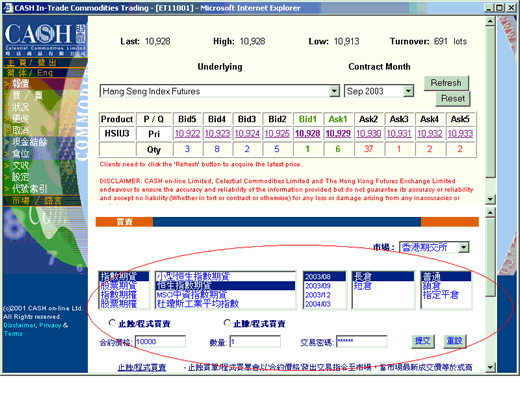Open the 現金結餘 cash balance menu item
The width and height of the screenshot is (520, 406).
pos(30,142)
